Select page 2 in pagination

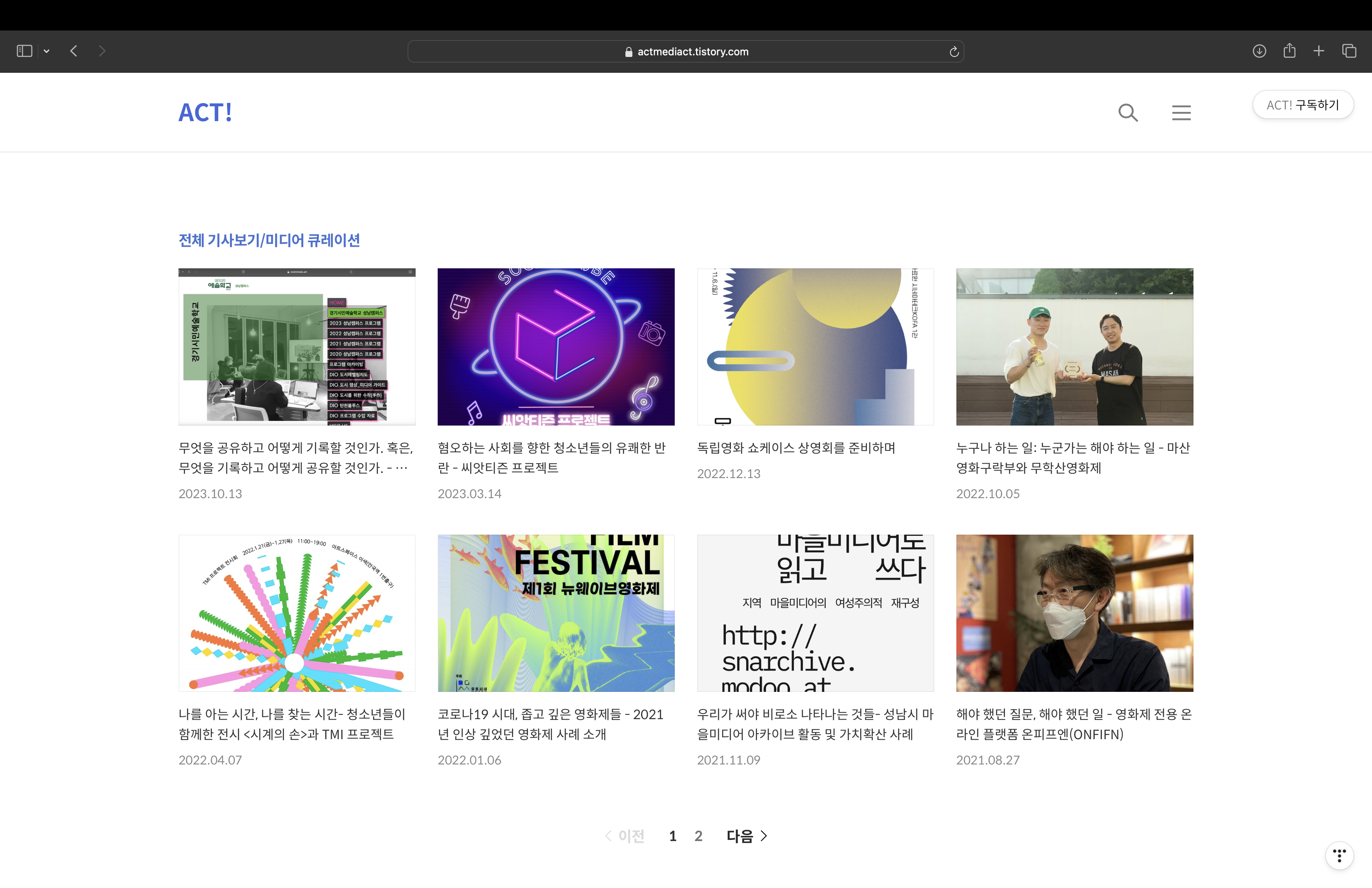pos(698,835)
